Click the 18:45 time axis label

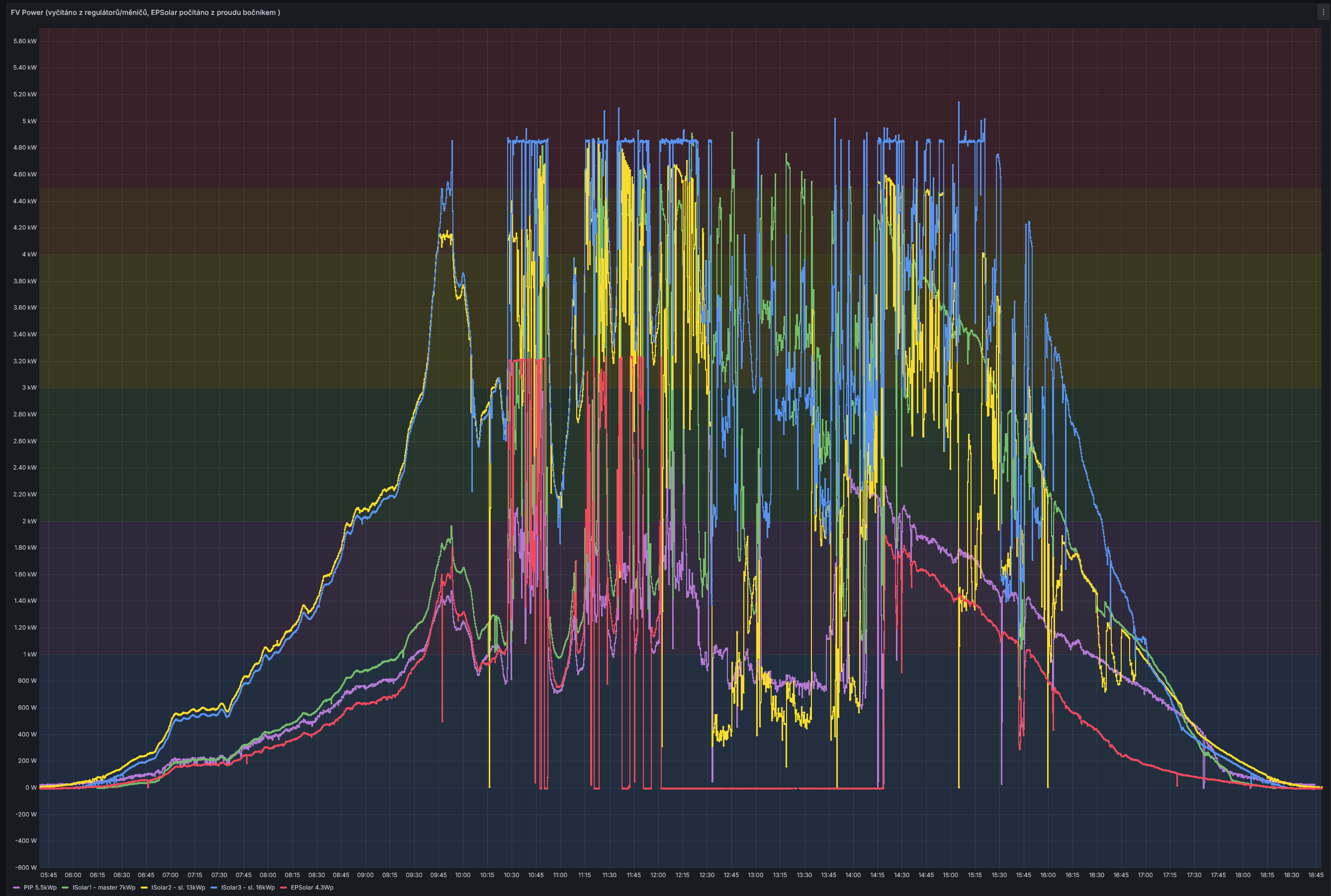[x=1316, y=875]
